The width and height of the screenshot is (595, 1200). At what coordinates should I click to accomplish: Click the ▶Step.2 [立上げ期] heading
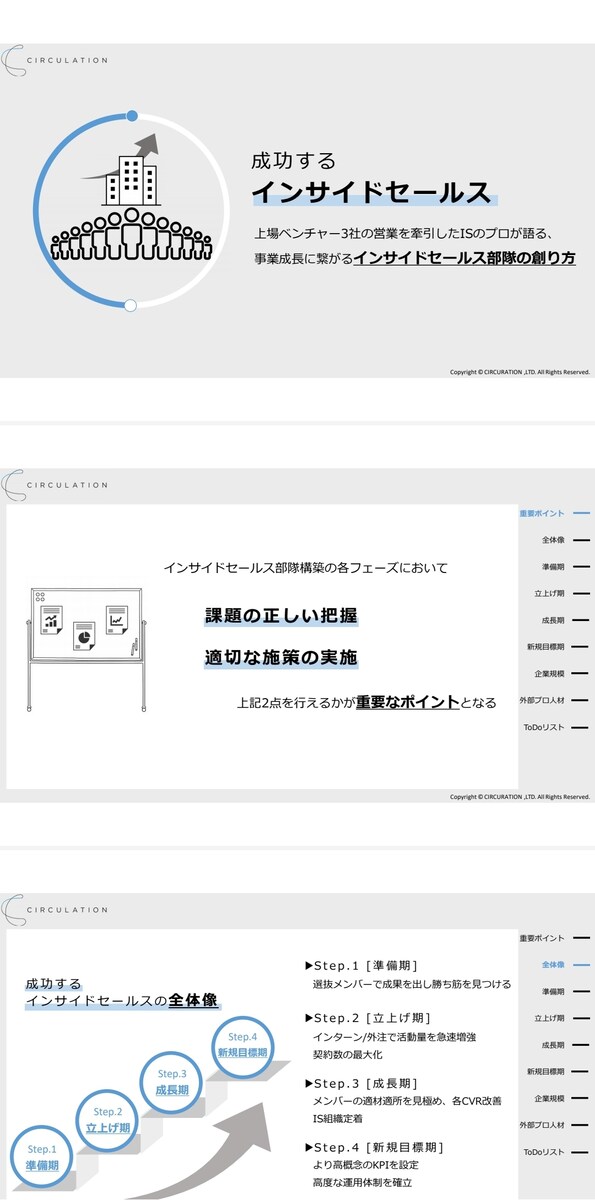click(x=368, y=1018)
